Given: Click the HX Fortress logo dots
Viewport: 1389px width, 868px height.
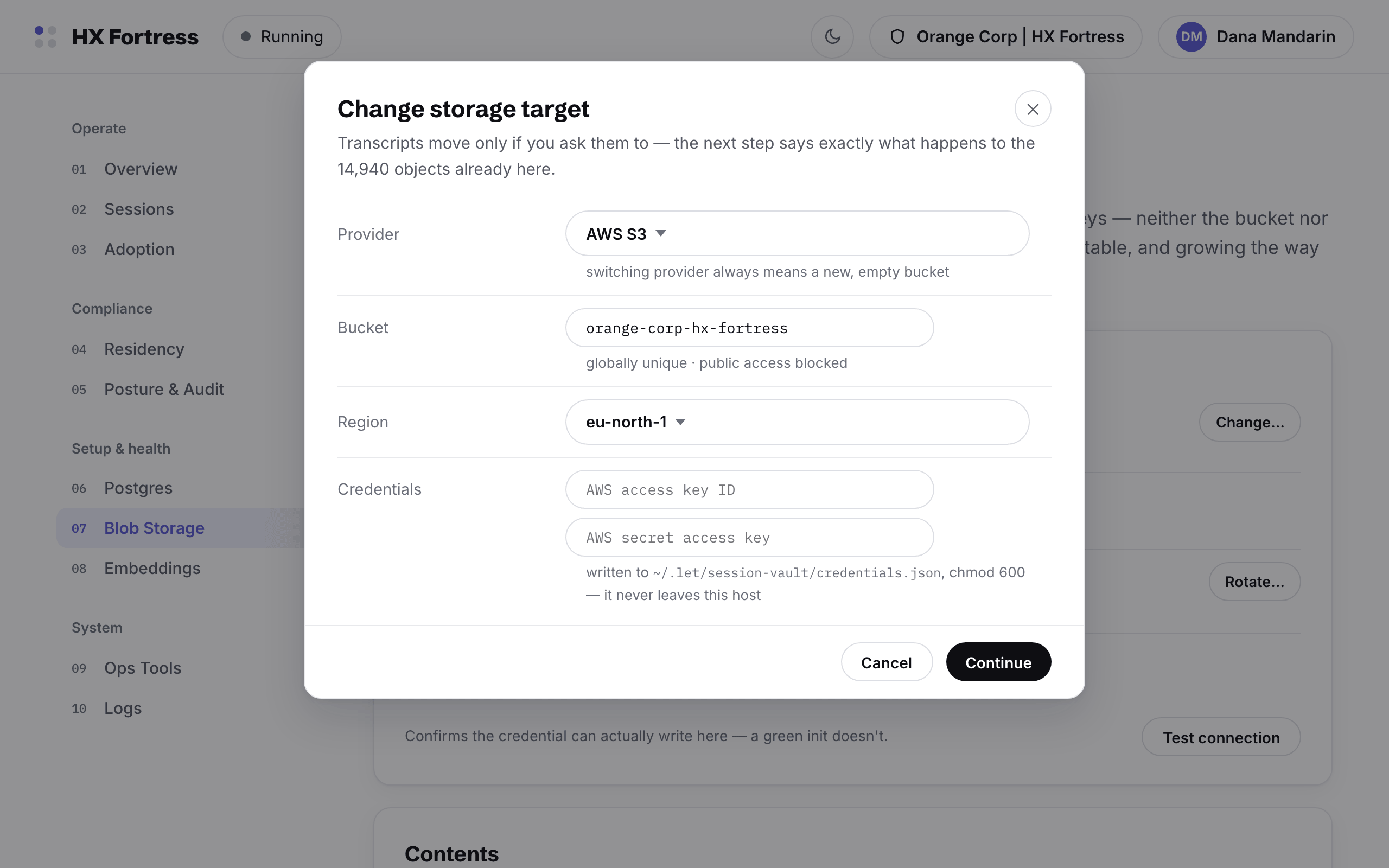Looking at the screenshot, I should tap(46, 37).
